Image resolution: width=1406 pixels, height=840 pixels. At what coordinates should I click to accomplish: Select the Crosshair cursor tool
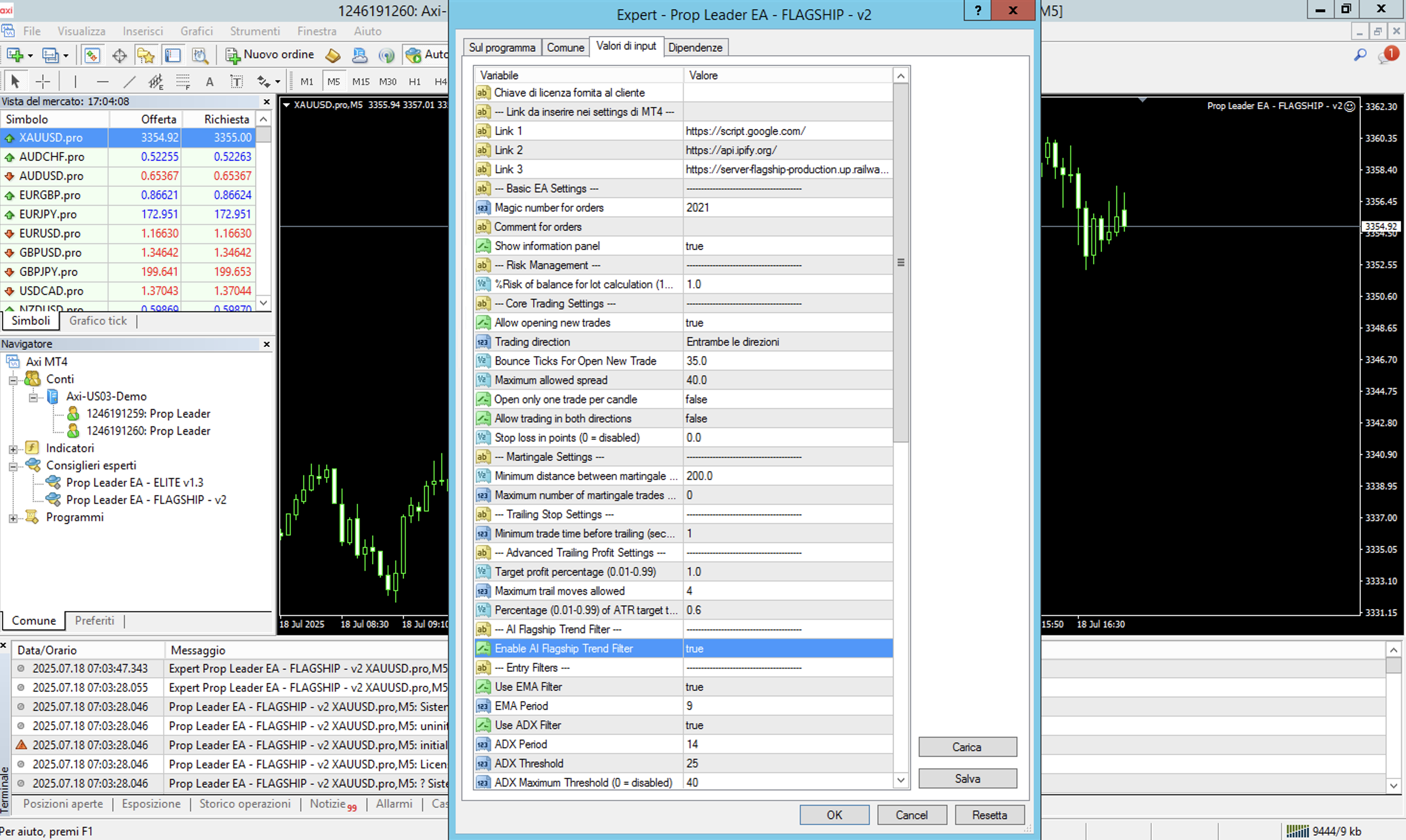click(43, 82)
